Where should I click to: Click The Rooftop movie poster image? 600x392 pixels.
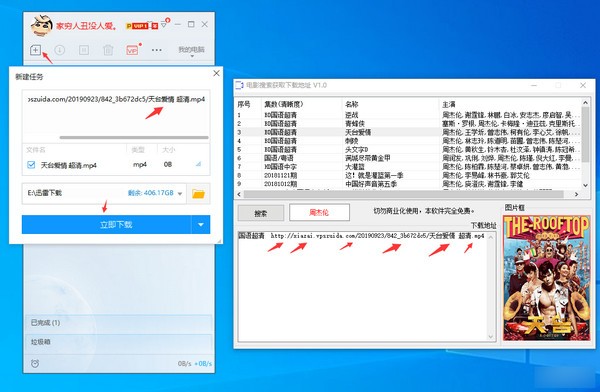[546, 278]
